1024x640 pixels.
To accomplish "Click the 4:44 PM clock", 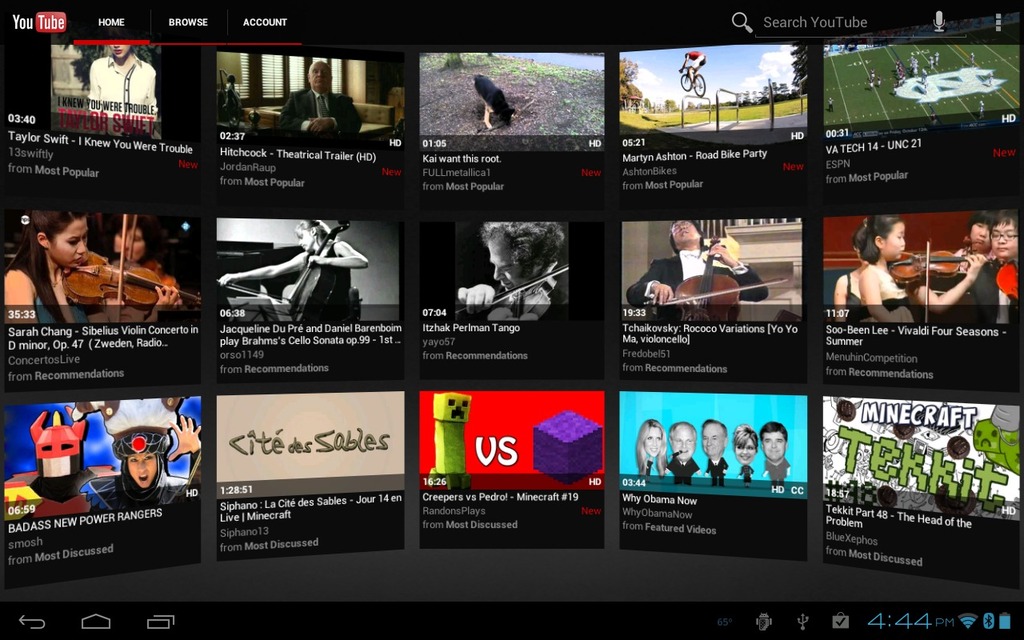I will click(910, 620).
